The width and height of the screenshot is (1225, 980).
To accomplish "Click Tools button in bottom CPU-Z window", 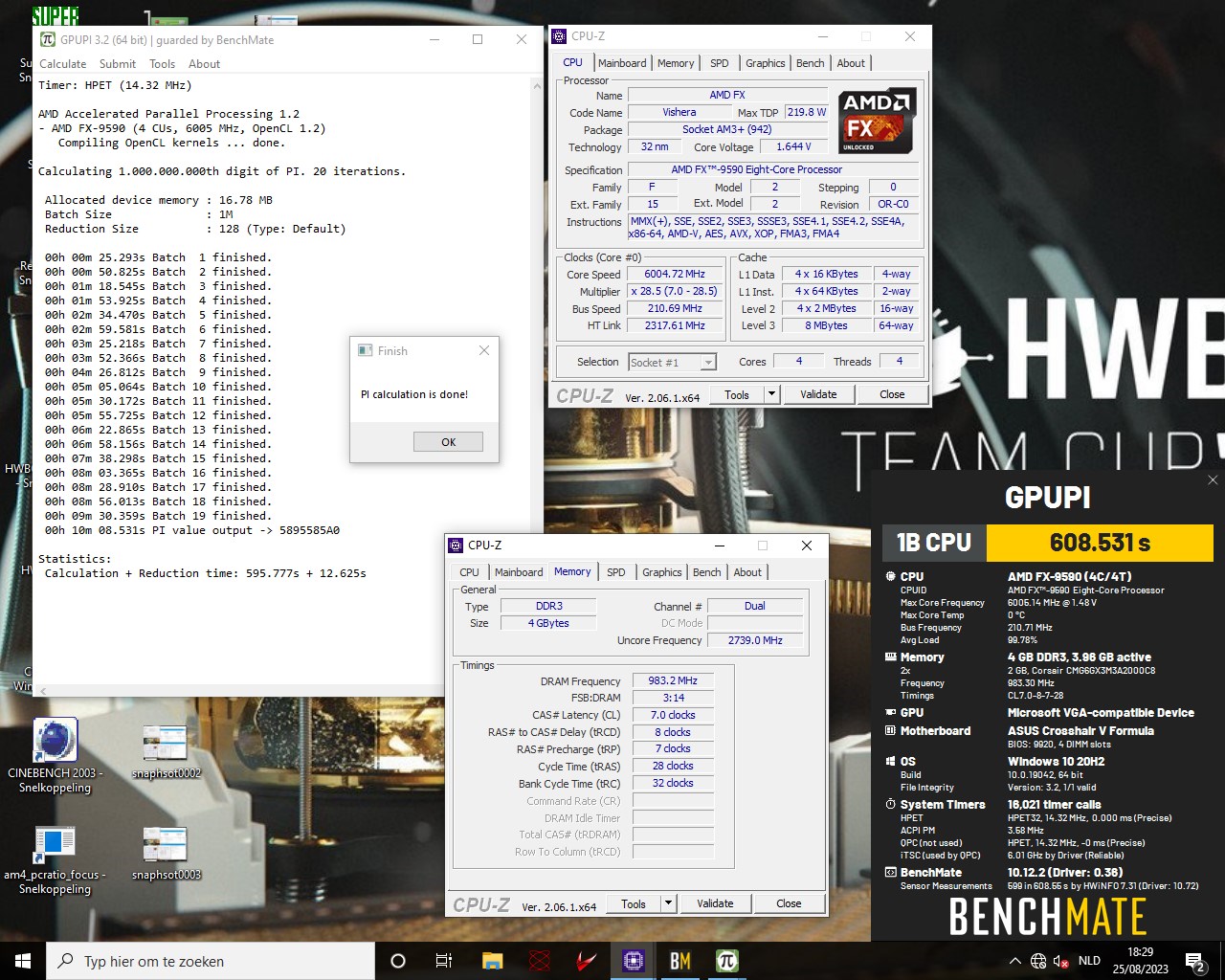I will tap(634, 903).
